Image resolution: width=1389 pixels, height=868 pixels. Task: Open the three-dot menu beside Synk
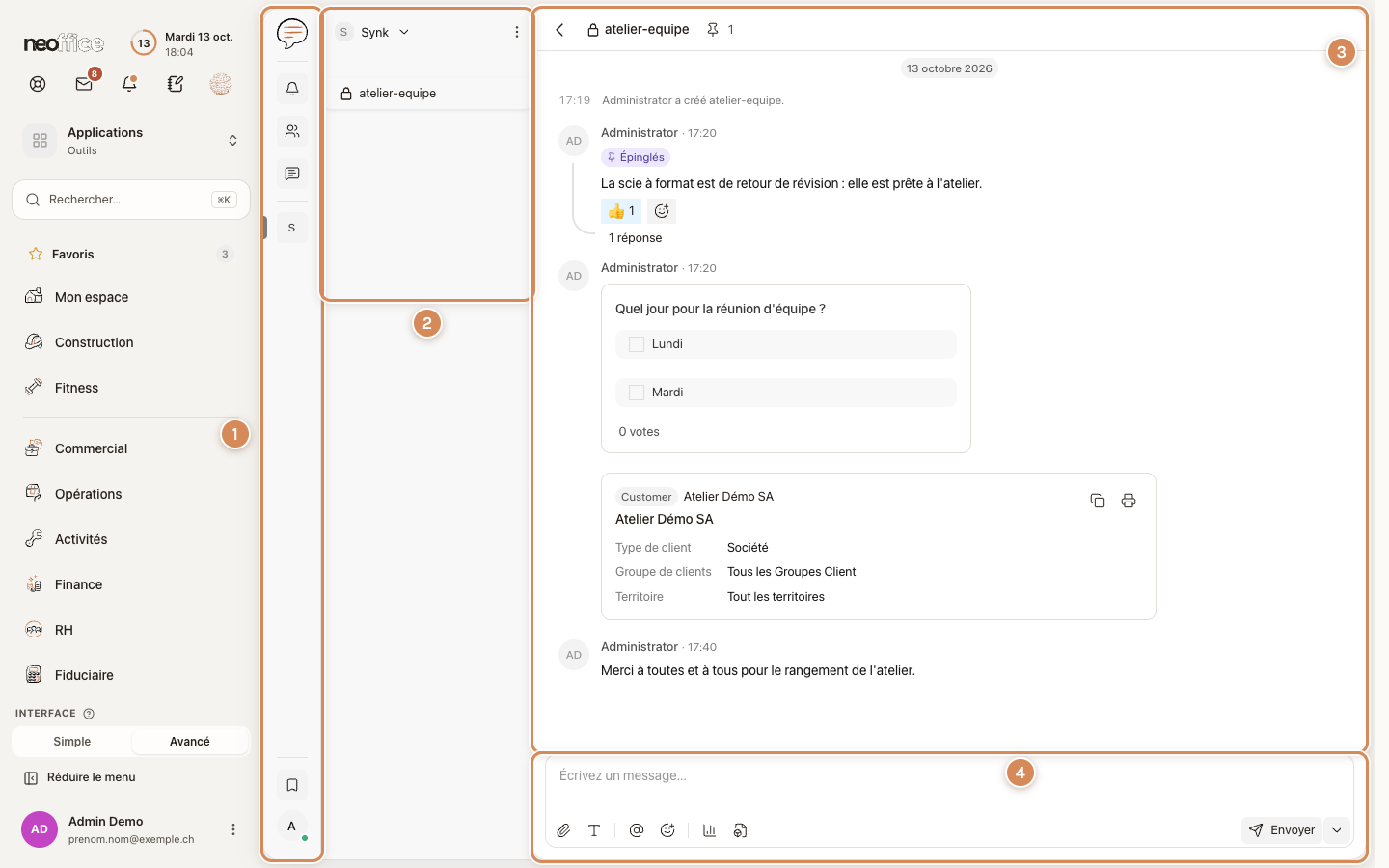tap(517, 32)
